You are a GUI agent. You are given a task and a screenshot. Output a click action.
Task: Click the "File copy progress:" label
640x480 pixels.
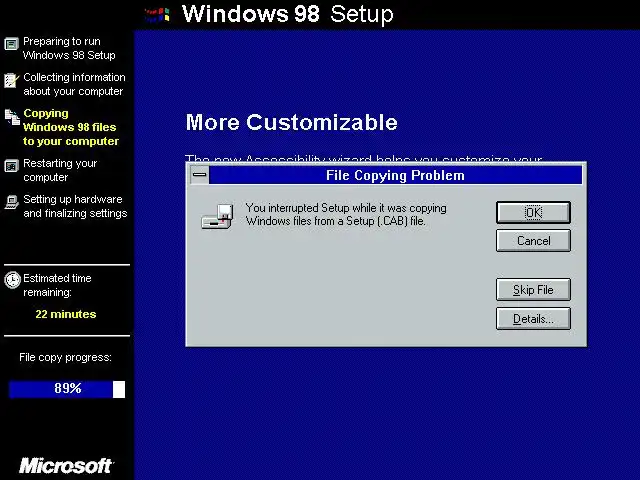[65, 358]
